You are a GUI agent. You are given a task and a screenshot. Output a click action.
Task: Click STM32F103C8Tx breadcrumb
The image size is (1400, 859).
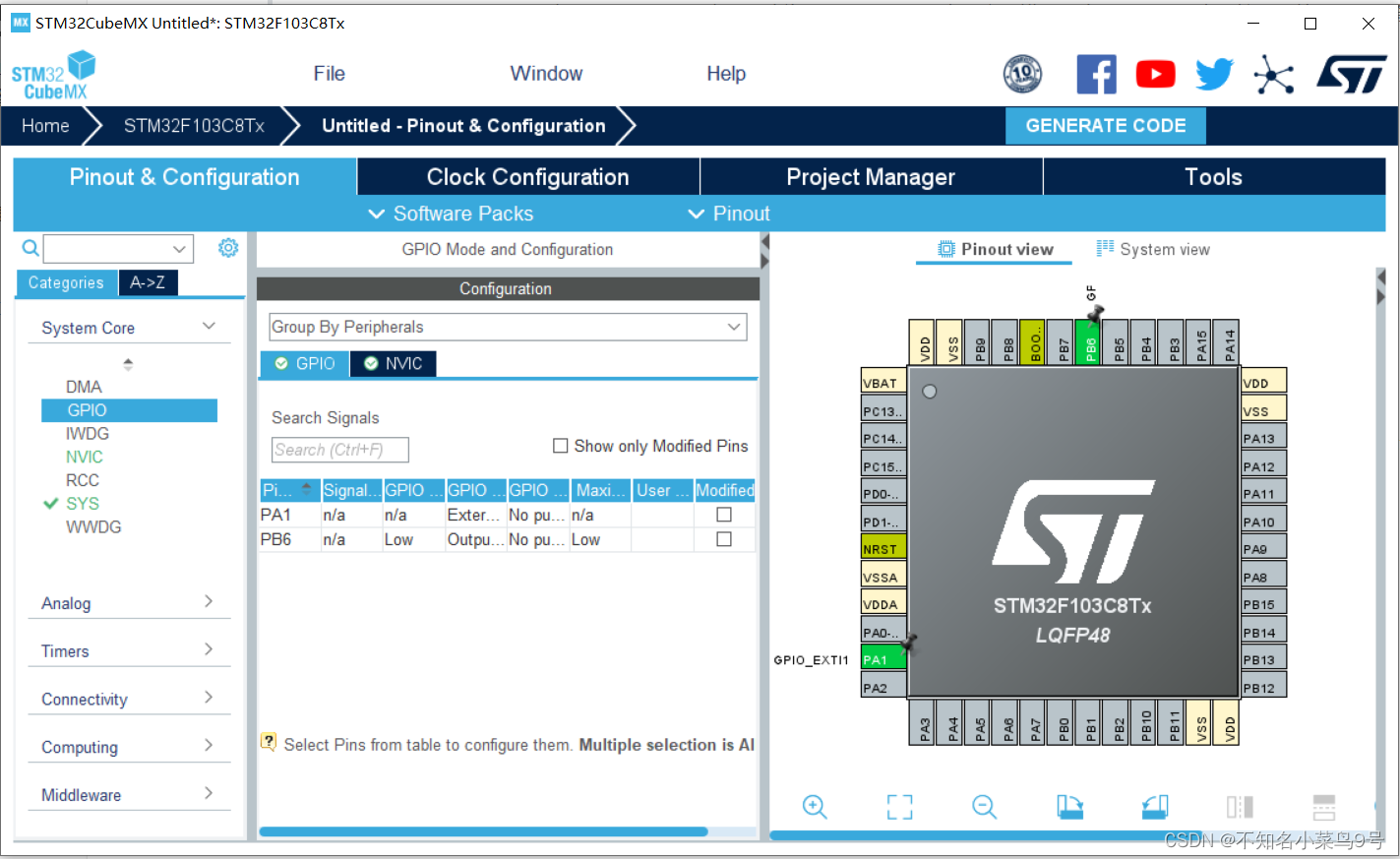(194, 126)
